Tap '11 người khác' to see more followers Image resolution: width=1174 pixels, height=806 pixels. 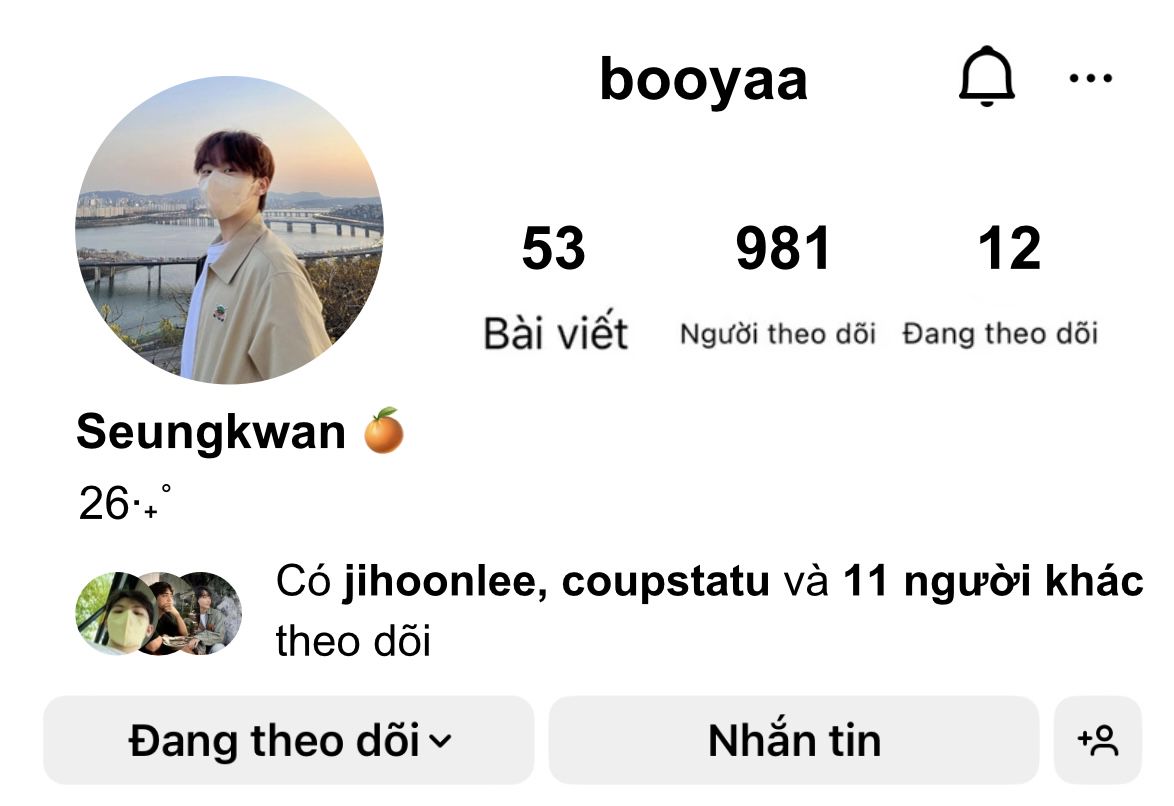[994, 581]
